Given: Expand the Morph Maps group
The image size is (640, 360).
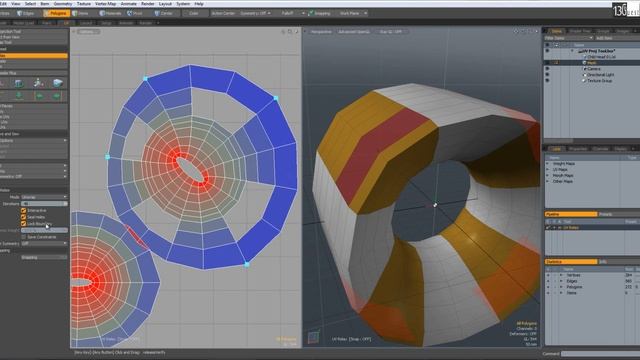Looking at the screenshot, I should pos(548,176).
